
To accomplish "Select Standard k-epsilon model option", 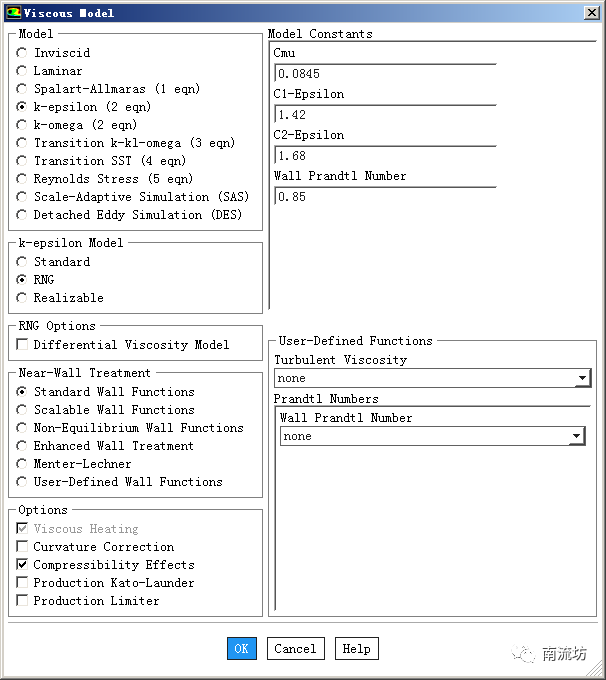I will pos(22,262).
